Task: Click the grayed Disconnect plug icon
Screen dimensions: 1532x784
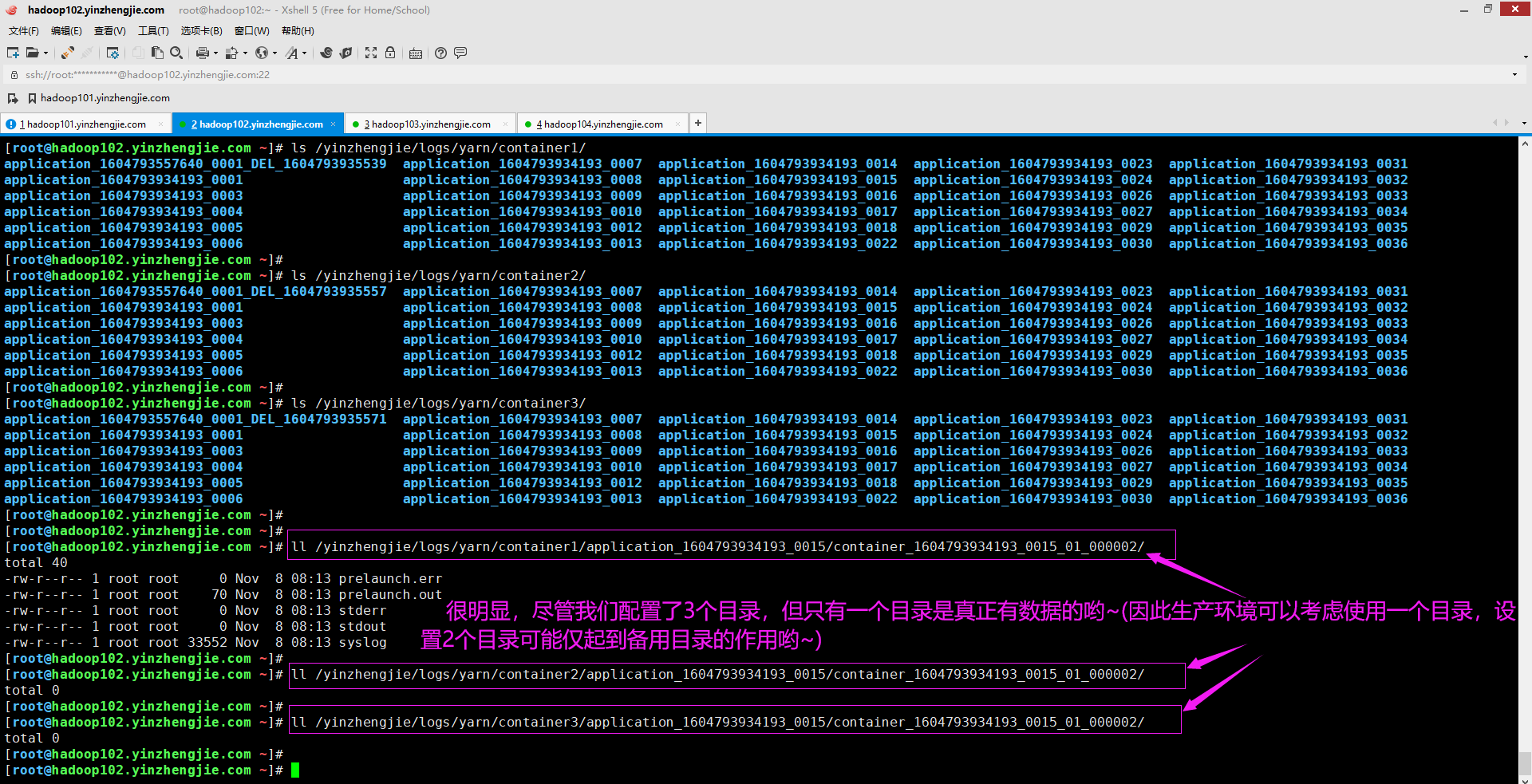Action: coord(87,53)
